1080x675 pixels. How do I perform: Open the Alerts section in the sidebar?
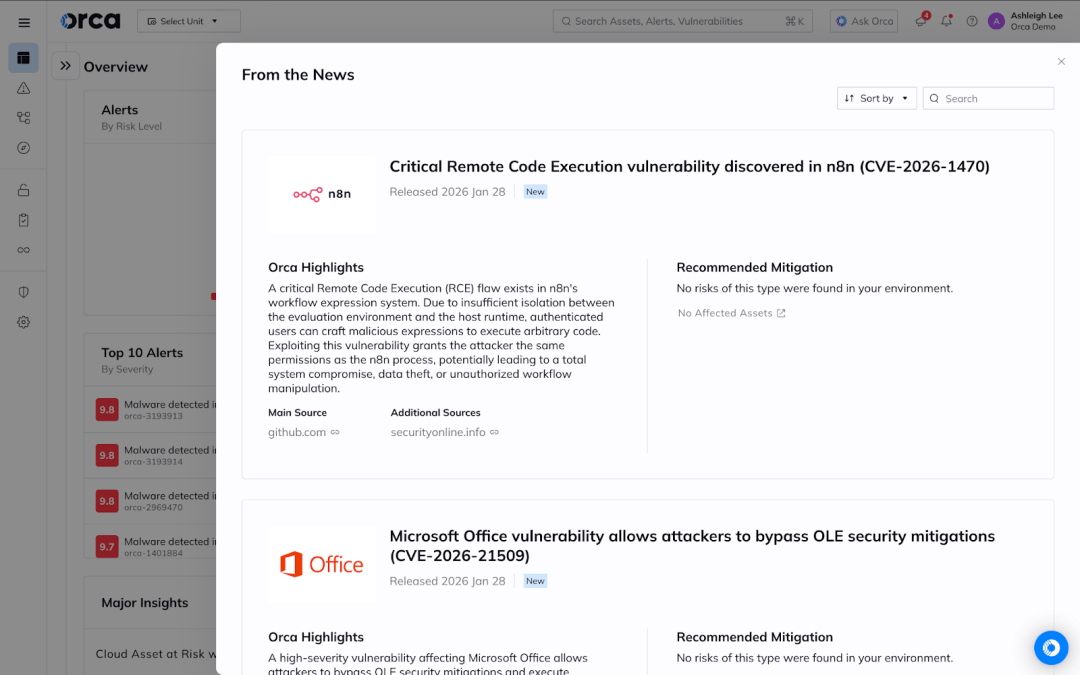click(24, 88)
